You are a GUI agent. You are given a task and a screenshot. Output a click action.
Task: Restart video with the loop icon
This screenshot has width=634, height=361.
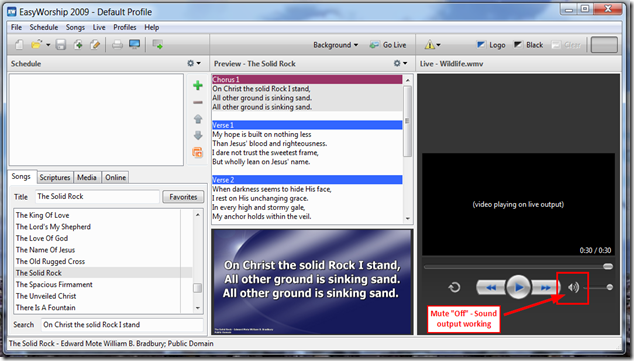(x=454, y=287)
